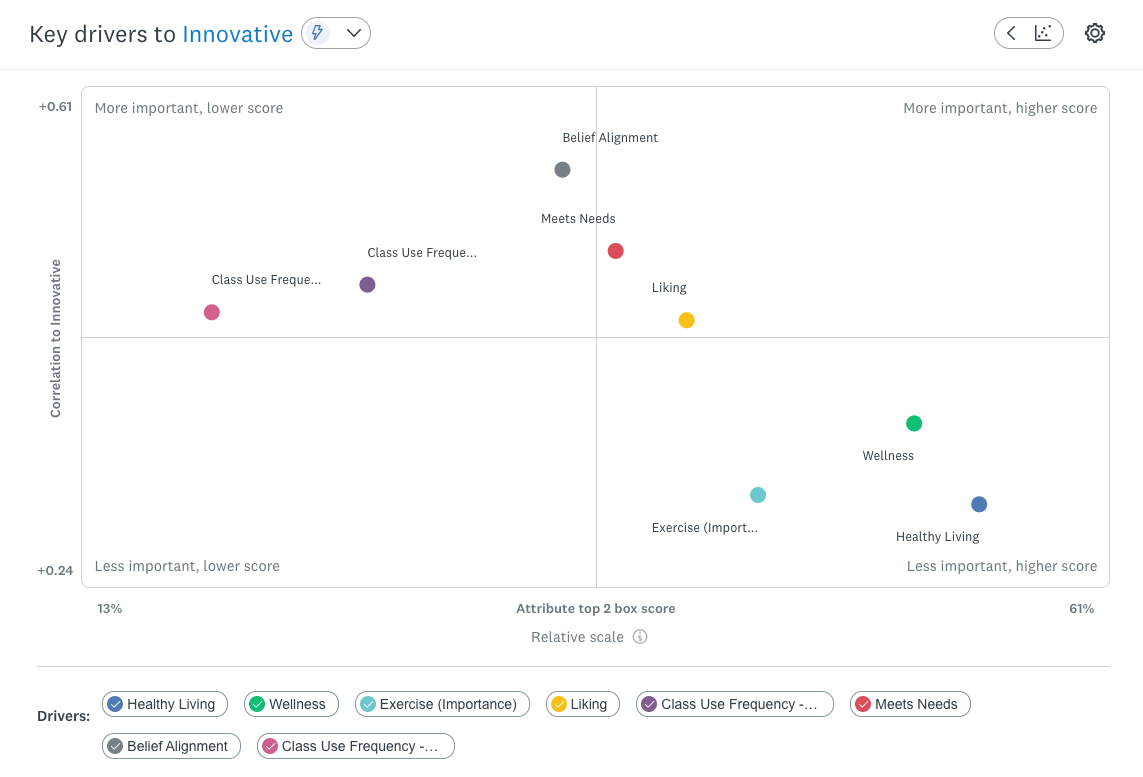
Task: Toggle the second Class Use Frequency chip
Action: coord(355,746)
